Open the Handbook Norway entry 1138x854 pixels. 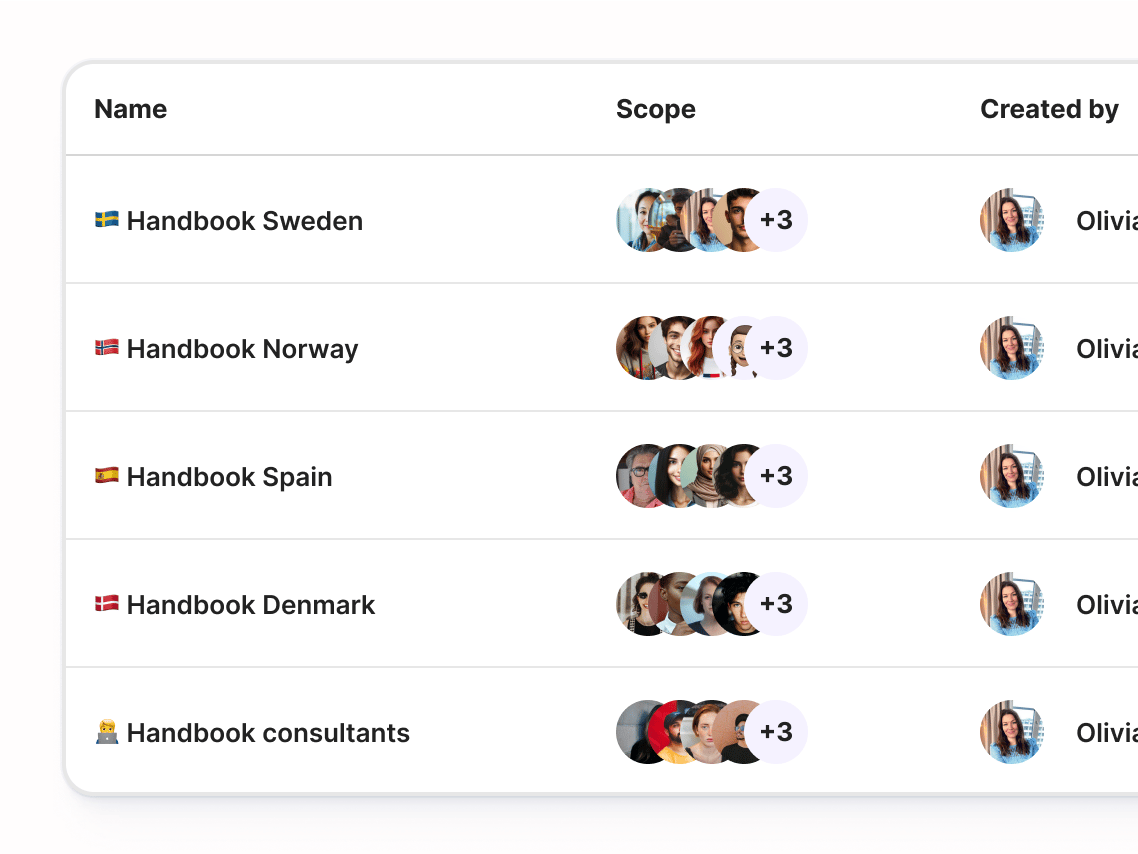click(x=242, y=349)
